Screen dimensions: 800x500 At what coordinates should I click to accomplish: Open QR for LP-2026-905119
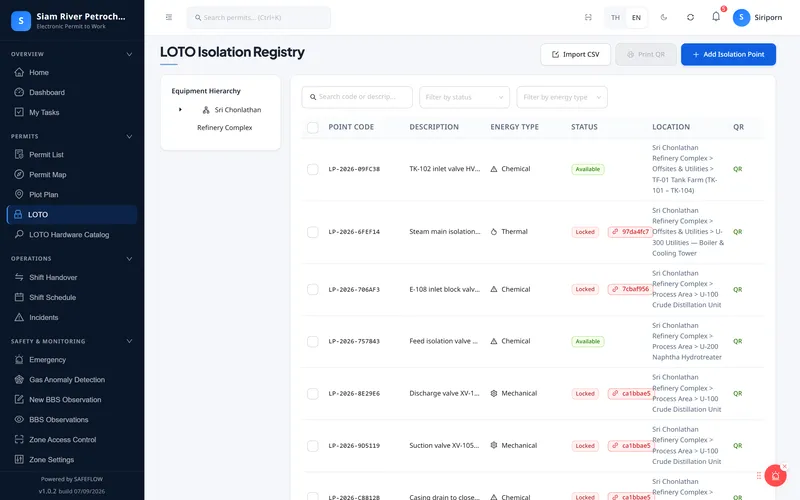(x=738, y=445)
